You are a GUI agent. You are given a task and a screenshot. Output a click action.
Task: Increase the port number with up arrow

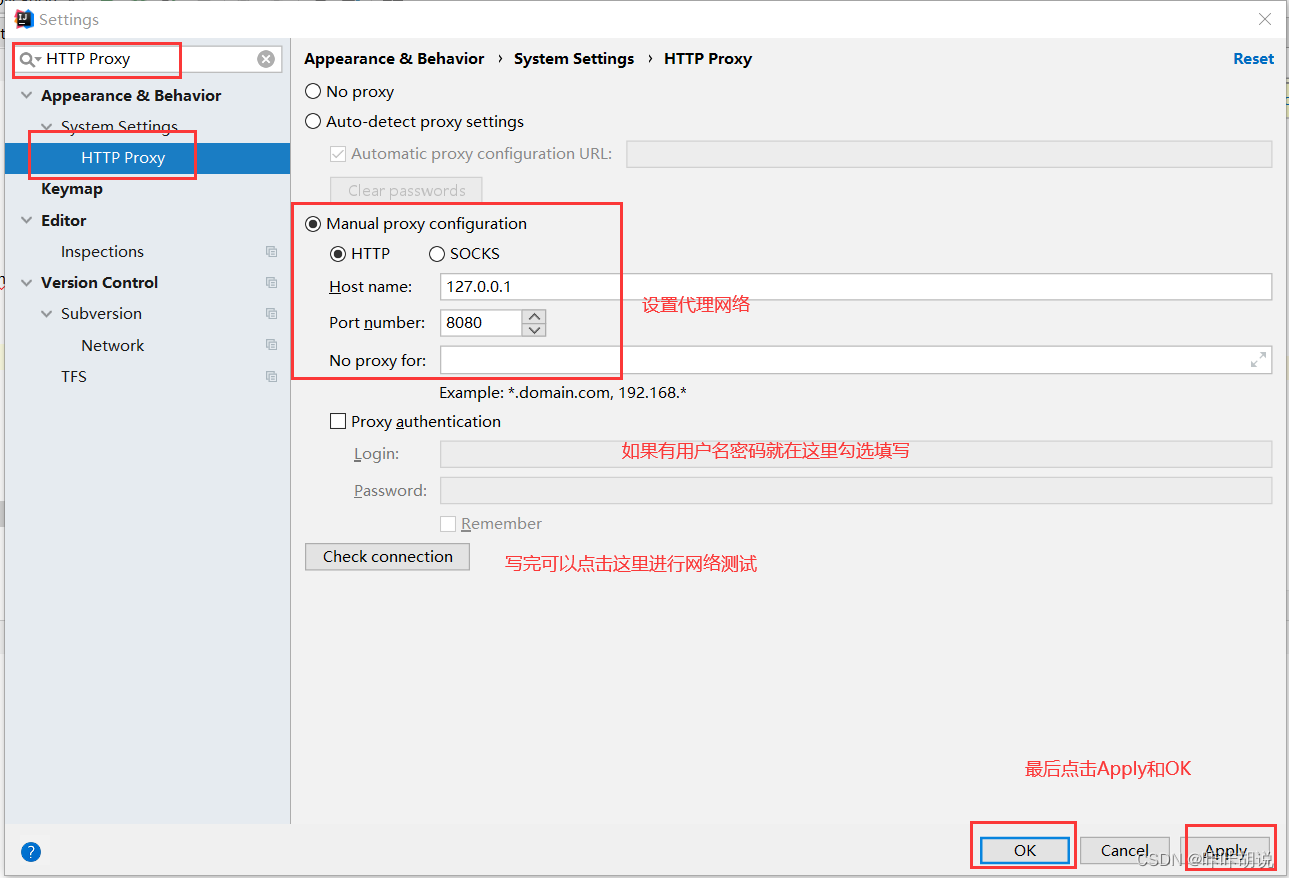tap(534, 316)
